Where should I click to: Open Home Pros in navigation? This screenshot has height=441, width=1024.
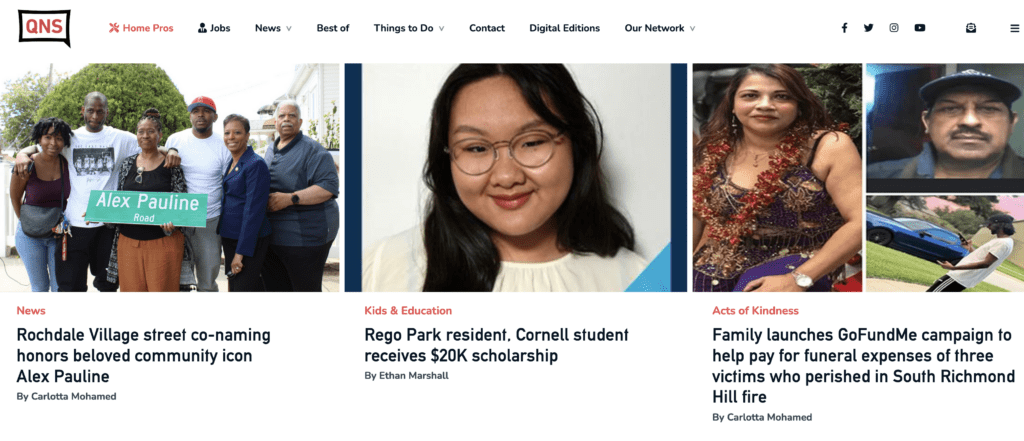pyautogui.click(x=141, y=28)
